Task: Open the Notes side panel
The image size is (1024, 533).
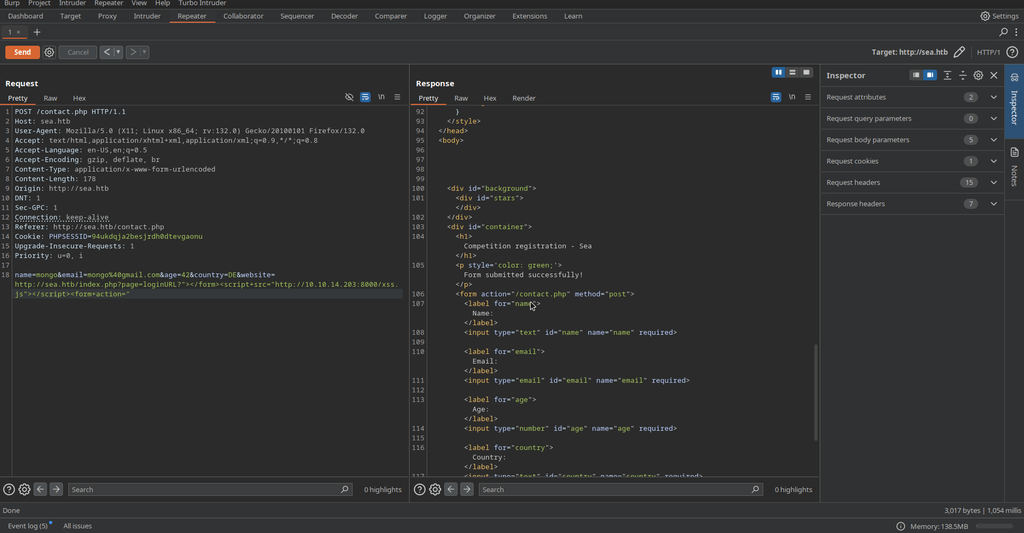Action: coord(1013,167)
